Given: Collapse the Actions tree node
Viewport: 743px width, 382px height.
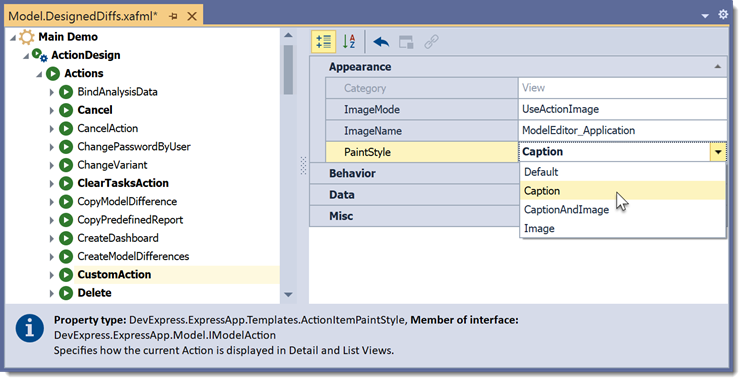Looking at the screenshot, I should click(39, 74).
